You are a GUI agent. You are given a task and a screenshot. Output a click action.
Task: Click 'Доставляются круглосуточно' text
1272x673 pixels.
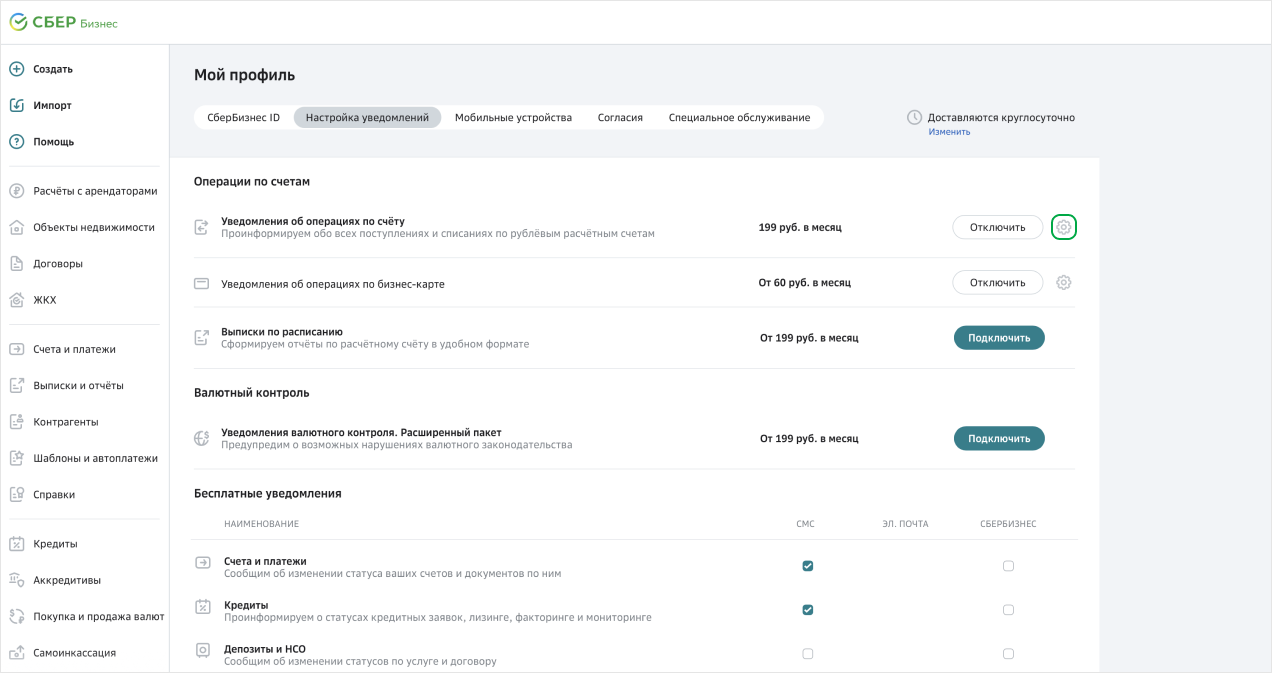(x=1001, y=117)
